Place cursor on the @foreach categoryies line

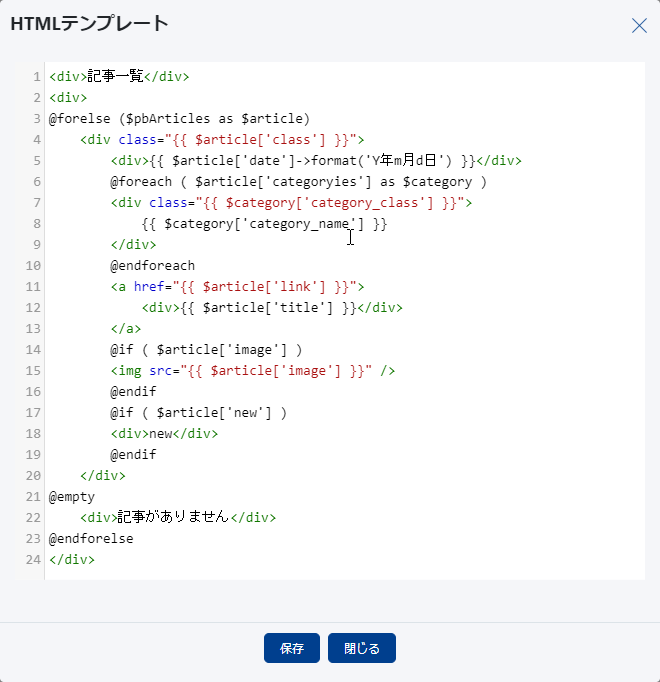pyautogui.click(x=298, y=182)
